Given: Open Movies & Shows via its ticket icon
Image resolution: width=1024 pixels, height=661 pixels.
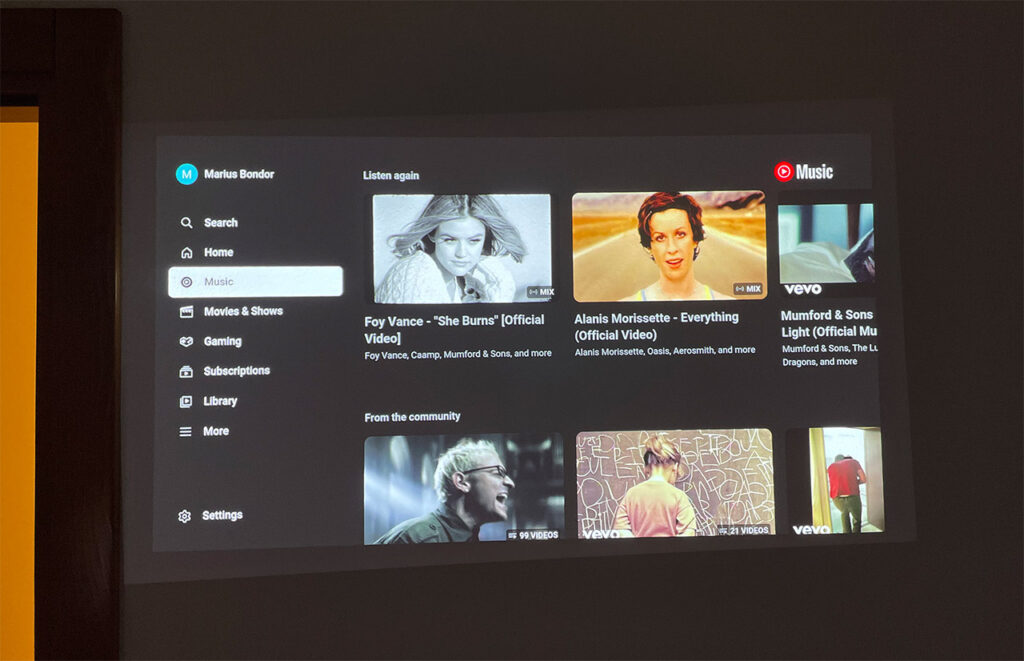Looking at the screenshot, I should click(x=186, y=311).
